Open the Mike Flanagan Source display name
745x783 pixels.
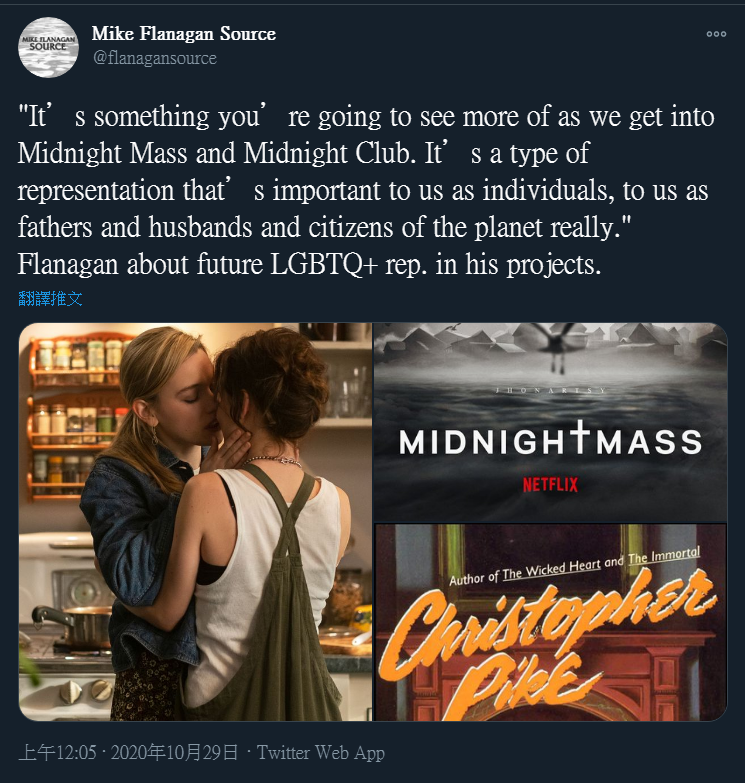[x=184, y=33]
